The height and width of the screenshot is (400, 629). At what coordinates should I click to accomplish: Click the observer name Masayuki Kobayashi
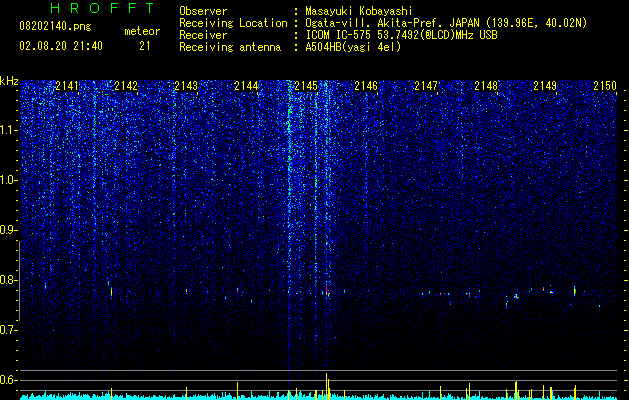(x=359, y=11)
